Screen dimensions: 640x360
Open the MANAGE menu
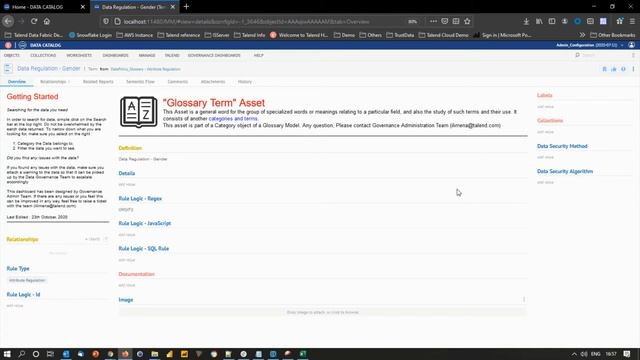tap(147, 55)
